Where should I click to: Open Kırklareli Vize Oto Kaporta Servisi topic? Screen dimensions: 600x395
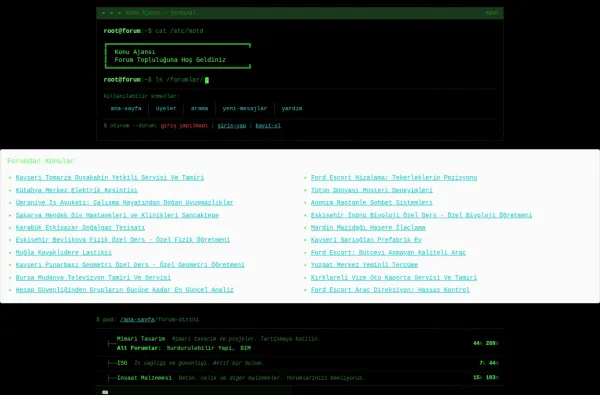pos(394,277)
